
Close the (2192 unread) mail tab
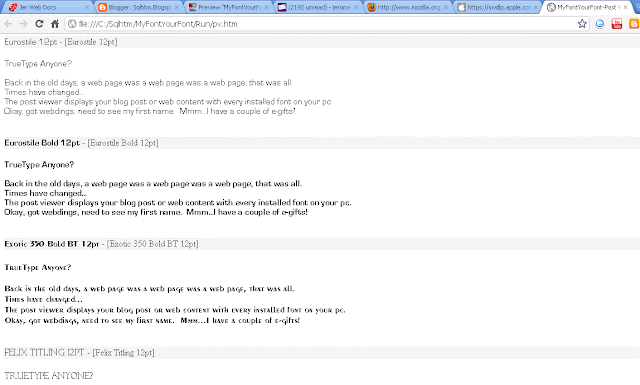(x=356, y=7)
